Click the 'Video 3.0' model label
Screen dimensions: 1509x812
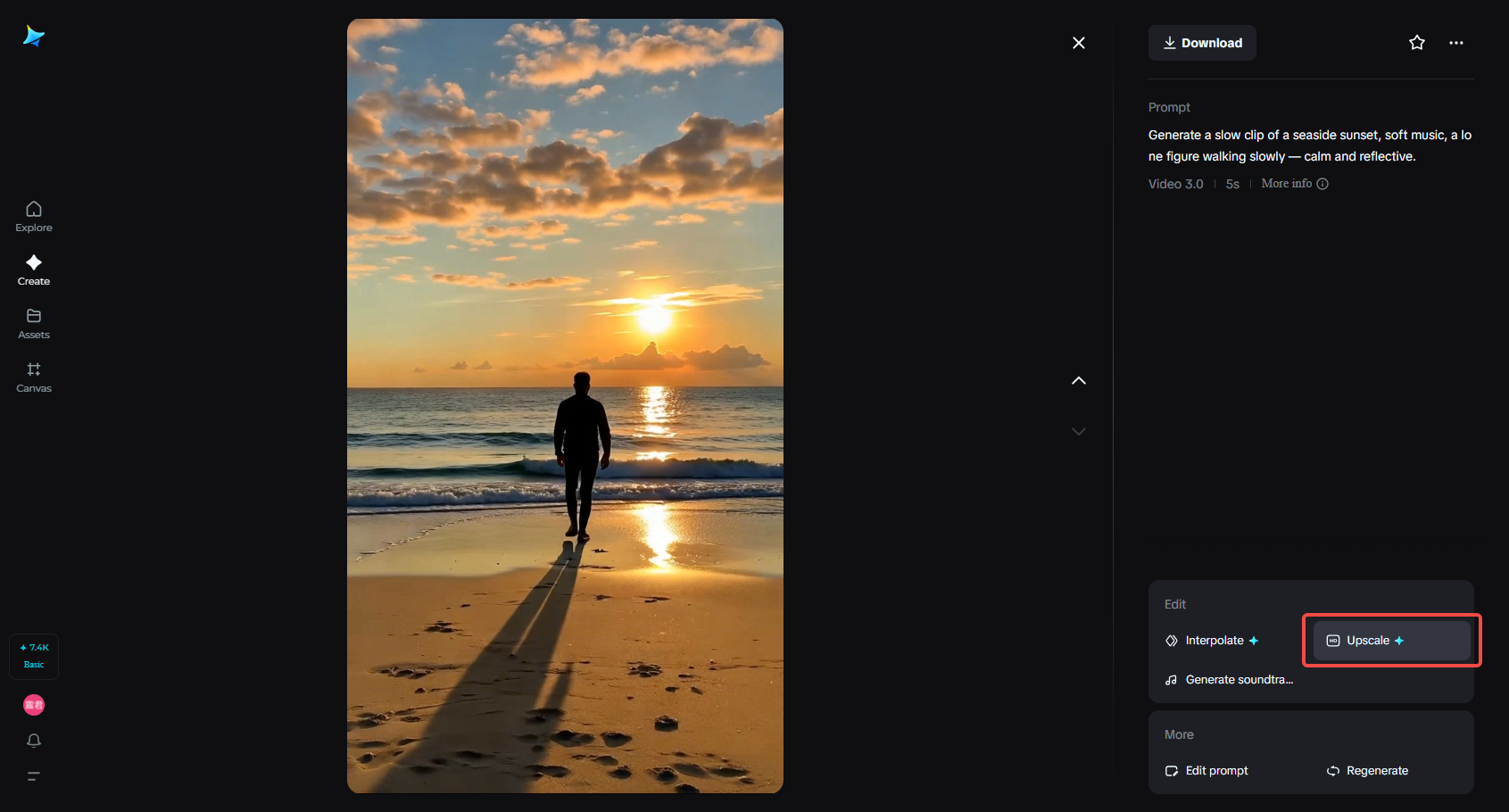1176,184
